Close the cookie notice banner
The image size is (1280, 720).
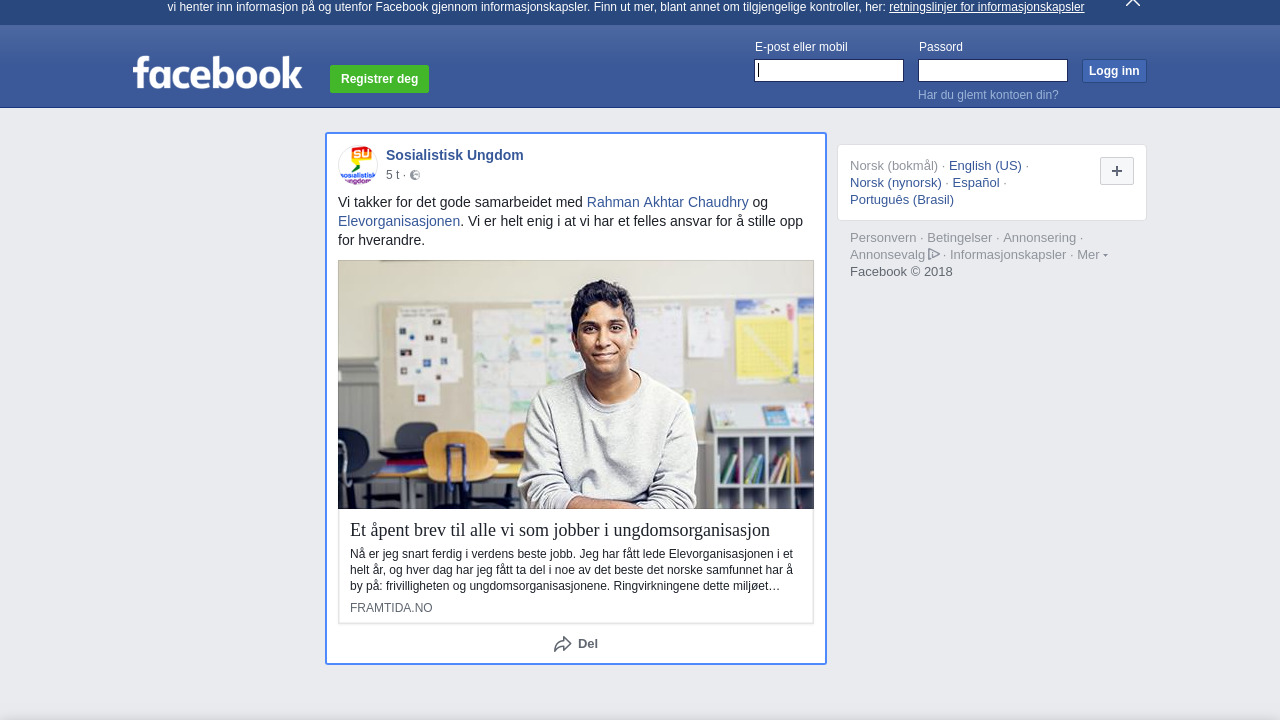click(x=1133, y=3)
